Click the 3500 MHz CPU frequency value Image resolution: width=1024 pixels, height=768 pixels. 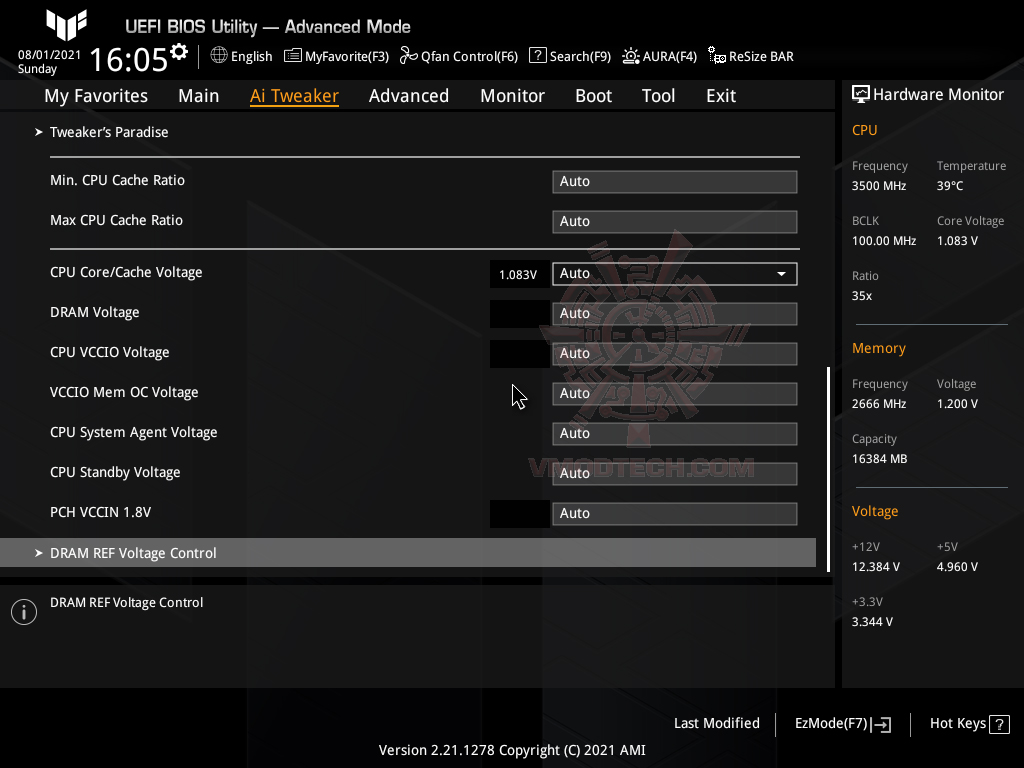879,186
